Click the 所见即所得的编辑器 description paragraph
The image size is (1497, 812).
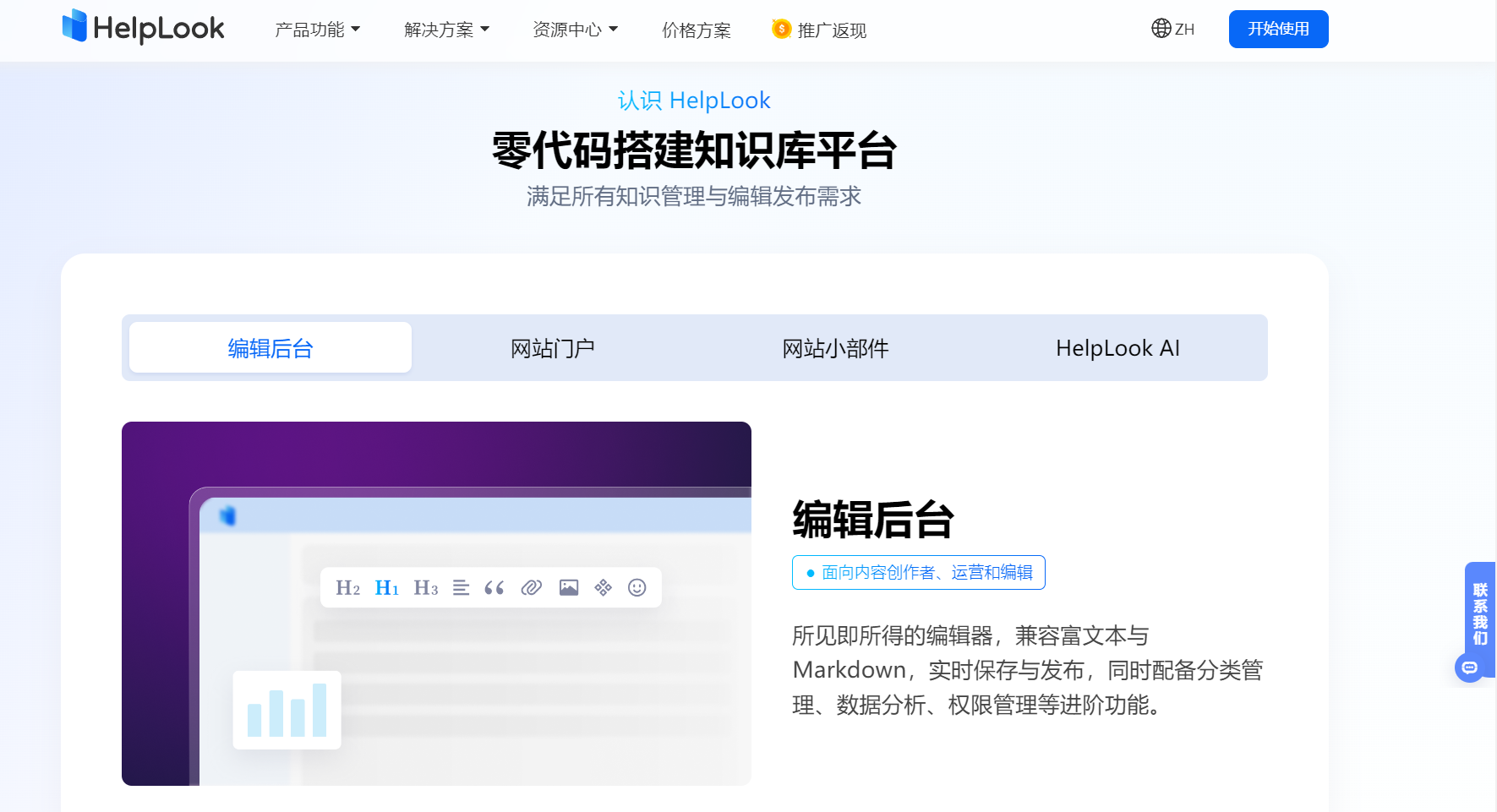[x=1028, y=670]
